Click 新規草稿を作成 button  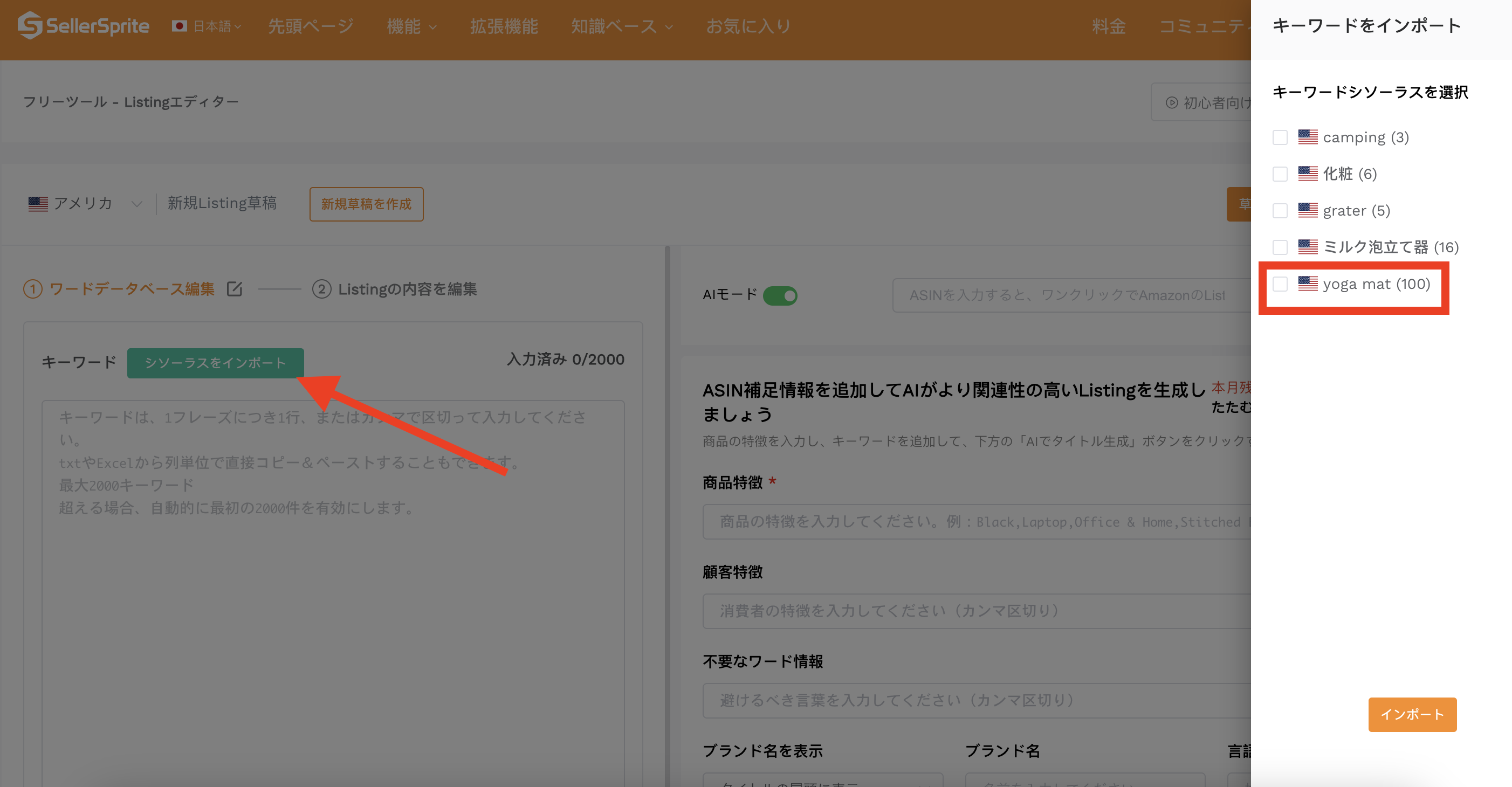tap(366, 204)
